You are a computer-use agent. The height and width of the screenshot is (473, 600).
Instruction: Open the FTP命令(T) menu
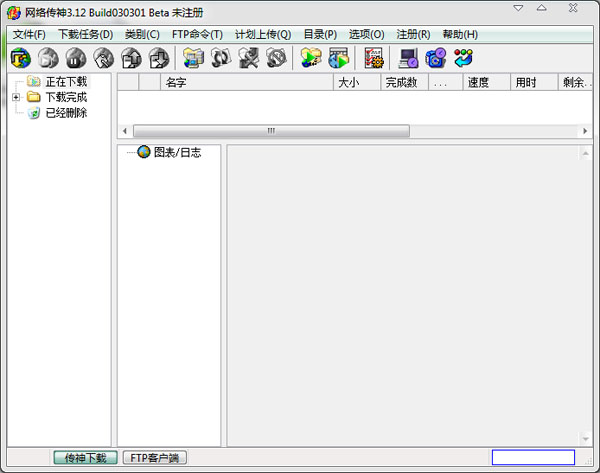(x=197, y=34)
